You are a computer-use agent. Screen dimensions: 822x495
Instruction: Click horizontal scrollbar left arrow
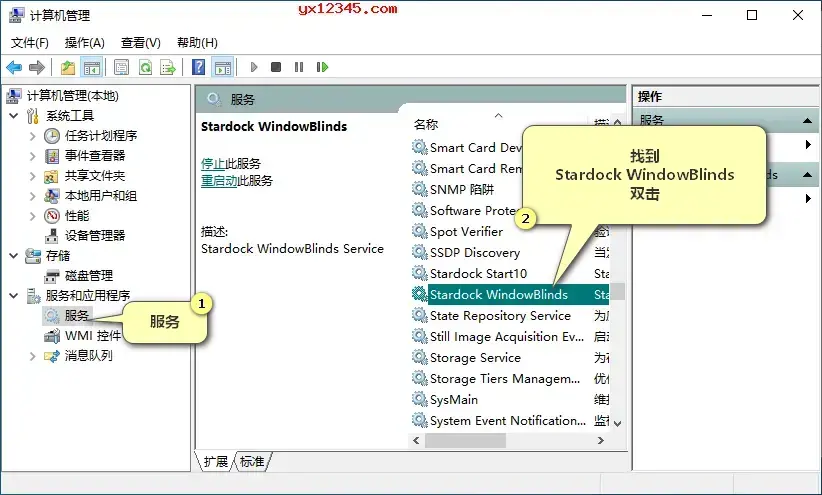click(x=416, y=440)
